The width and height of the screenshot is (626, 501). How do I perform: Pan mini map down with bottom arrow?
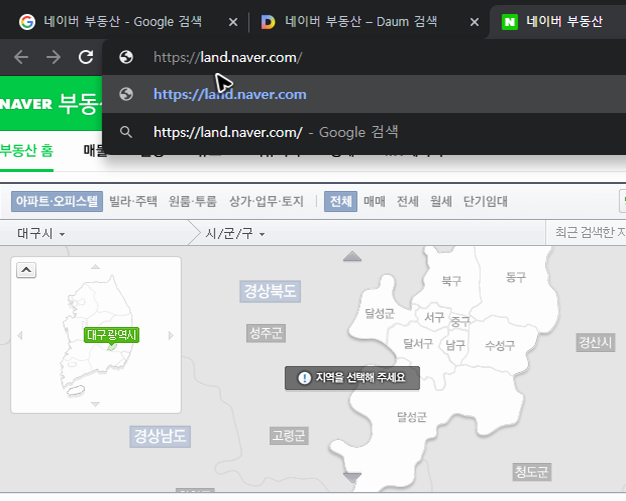[x=95, y=404]
